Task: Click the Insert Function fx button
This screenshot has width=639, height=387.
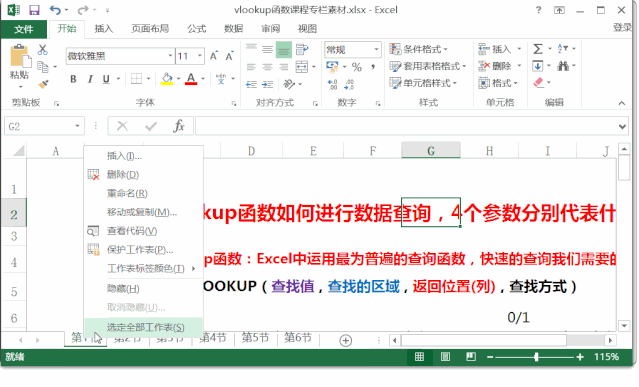Action: click(x=179, y=126)
